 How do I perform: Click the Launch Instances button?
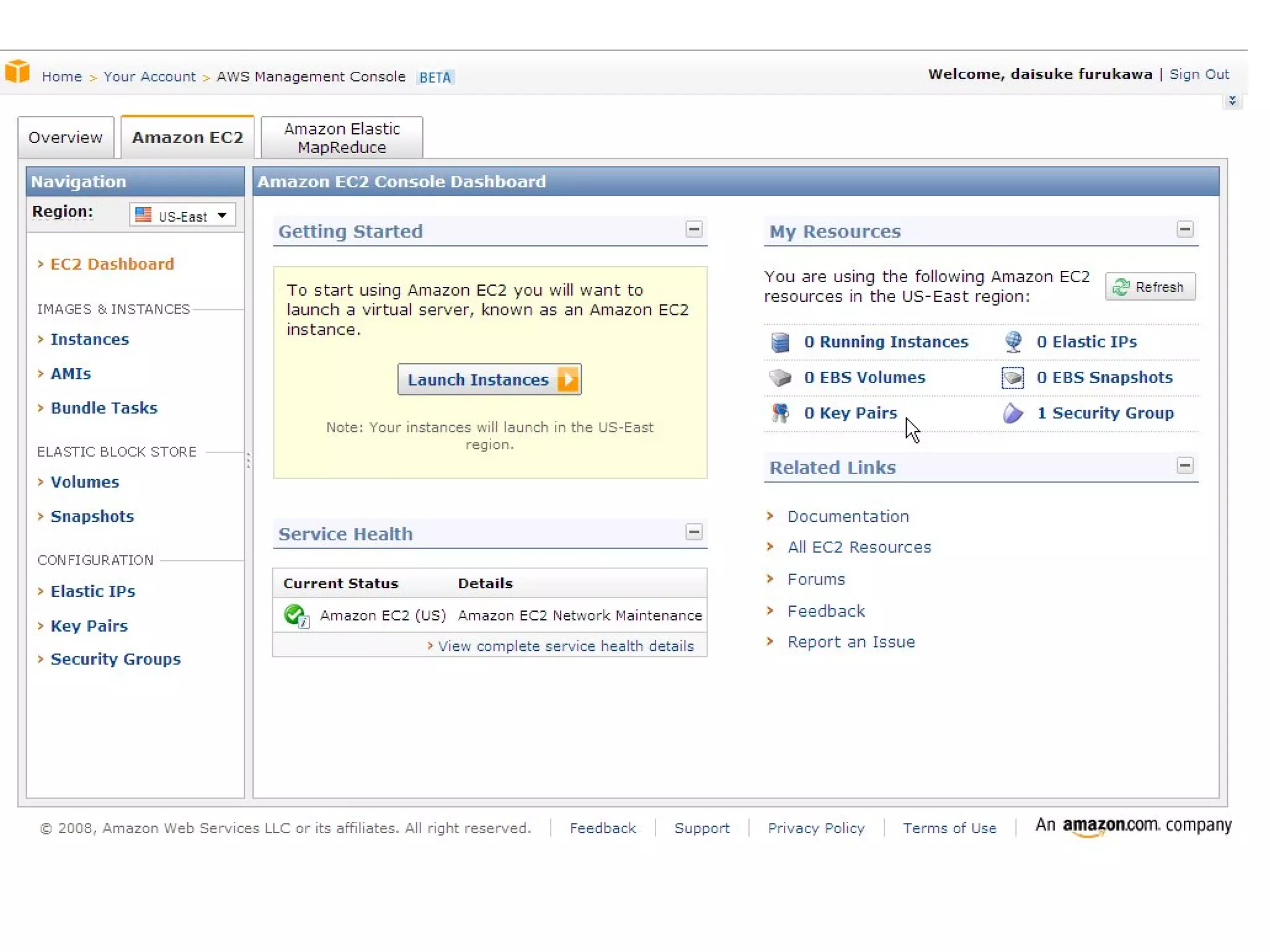489,379
